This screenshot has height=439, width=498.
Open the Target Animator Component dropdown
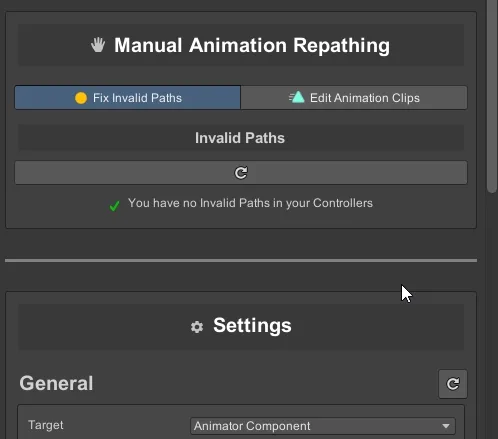[323, 426]
